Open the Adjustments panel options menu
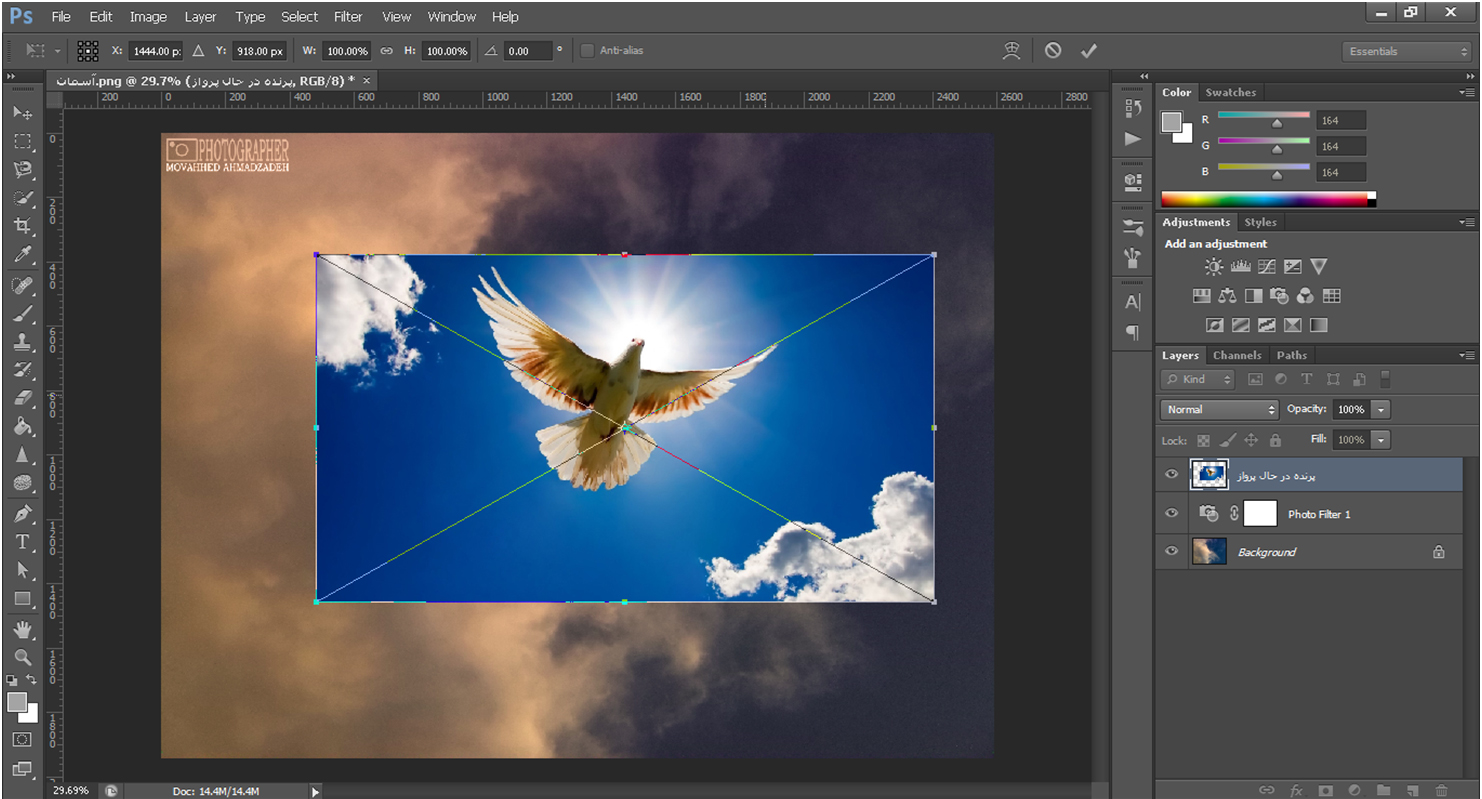This screenshot has width=1482, height=799. pyautogui.click(x=1466, y=222)
